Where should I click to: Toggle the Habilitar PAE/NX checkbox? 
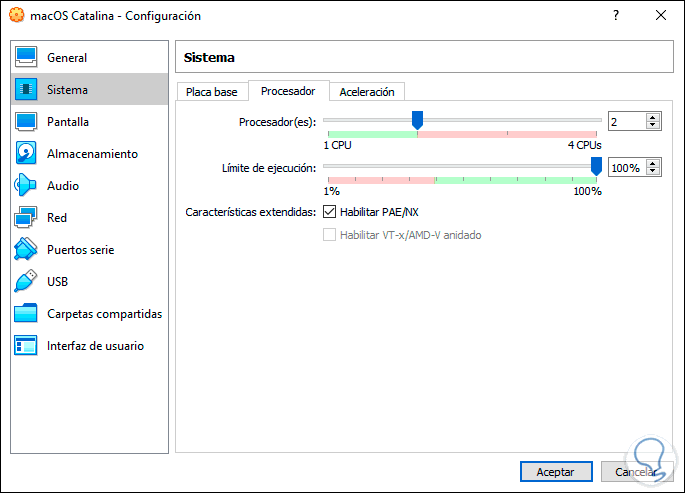click(x=329, y=212)
